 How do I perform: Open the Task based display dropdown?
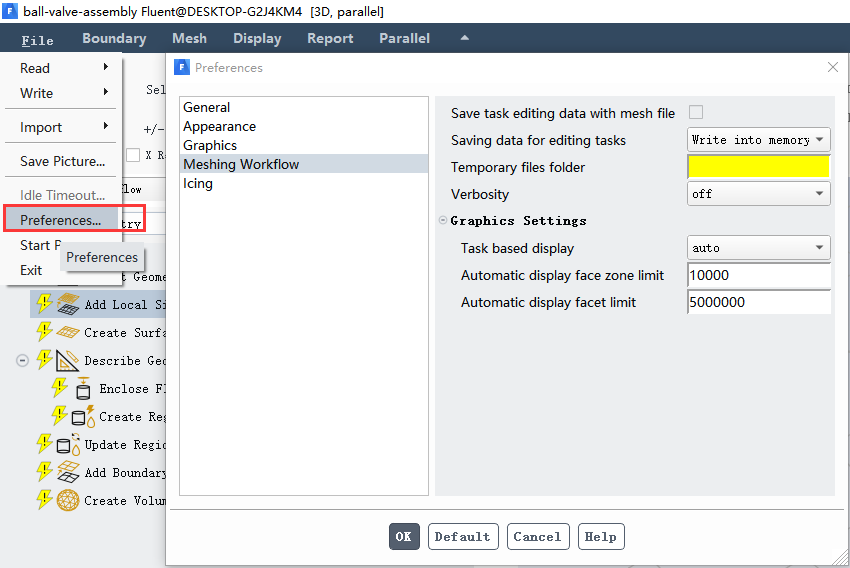tap(758, 248)
